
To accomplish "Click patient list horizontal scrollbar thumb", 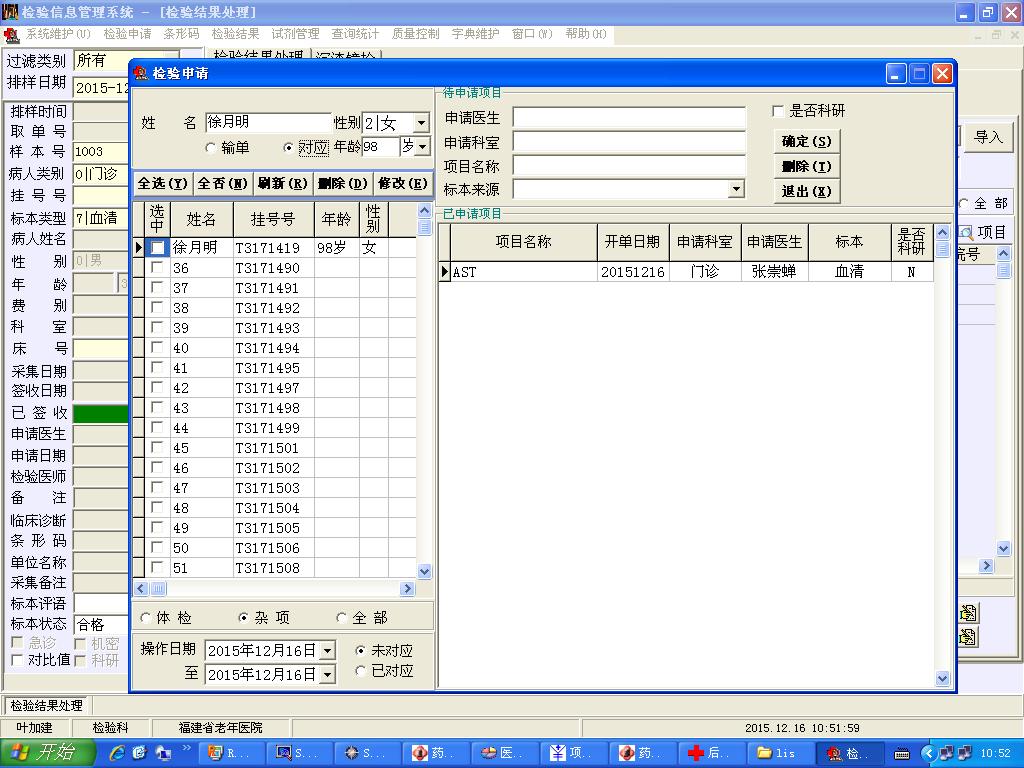I will 159,589.
